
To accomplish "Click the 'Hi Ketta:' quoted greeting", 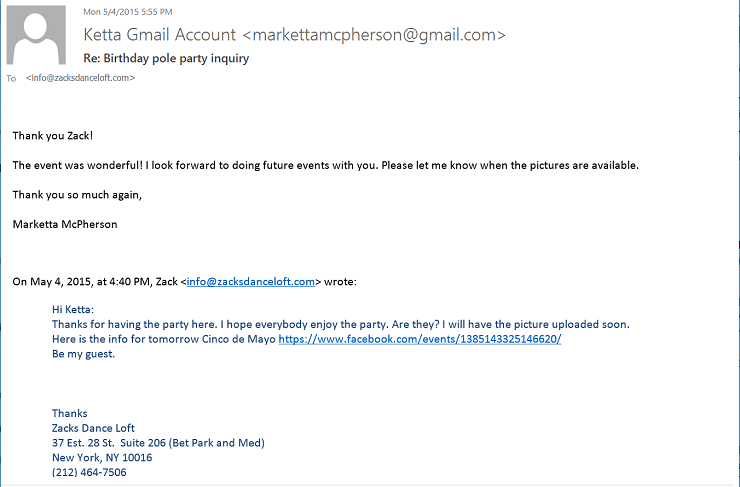I will click(73, 310).
